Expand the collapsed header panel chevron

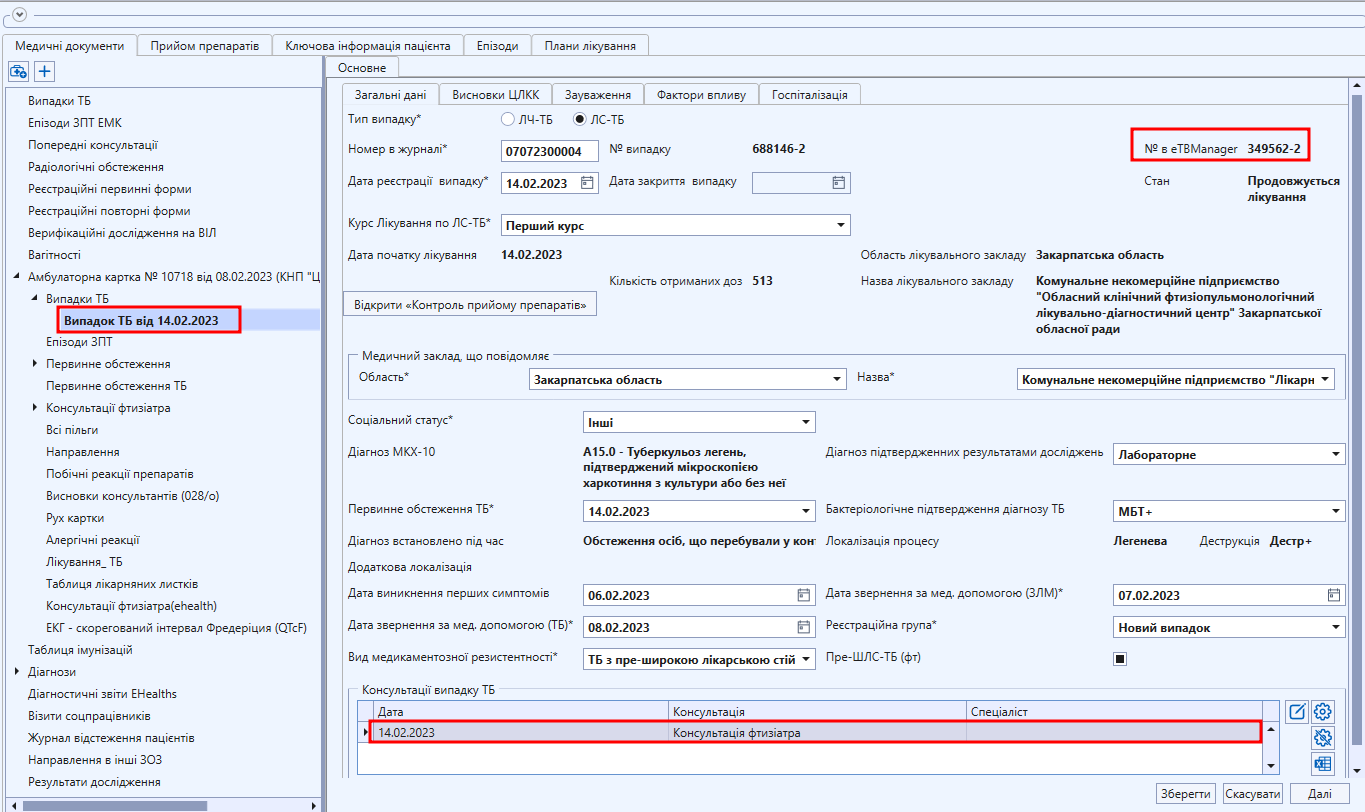[x=20, y=13]
